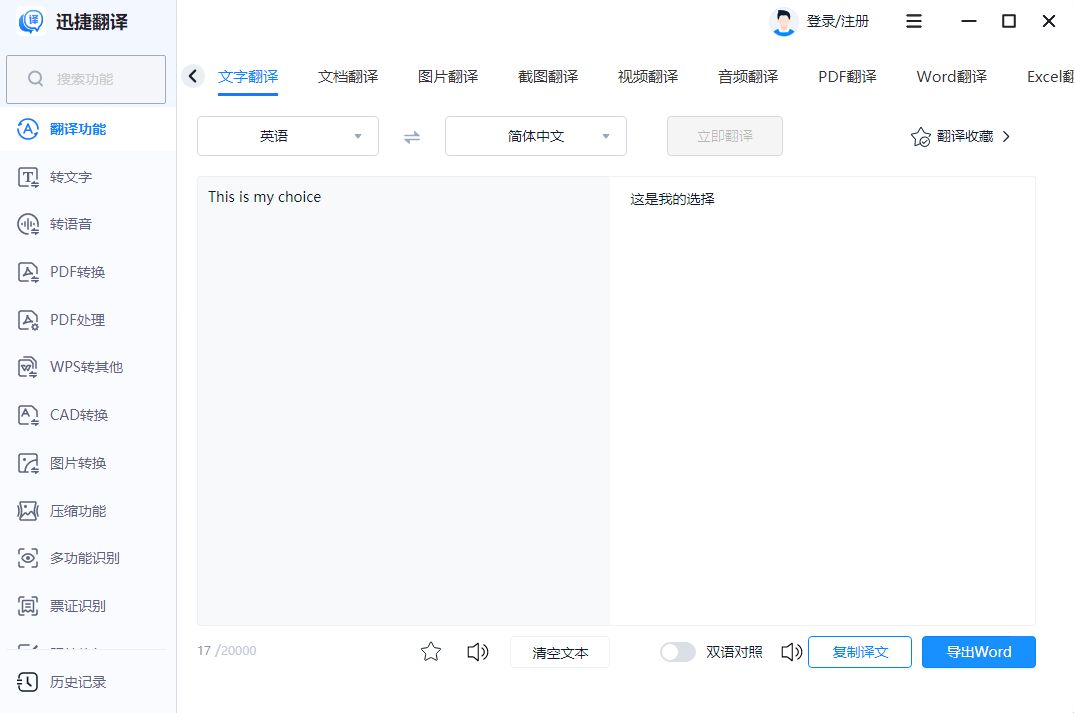Click the 登录/注册 link
This screenshot has height=713, width=1074.
(x=838, y=21)
